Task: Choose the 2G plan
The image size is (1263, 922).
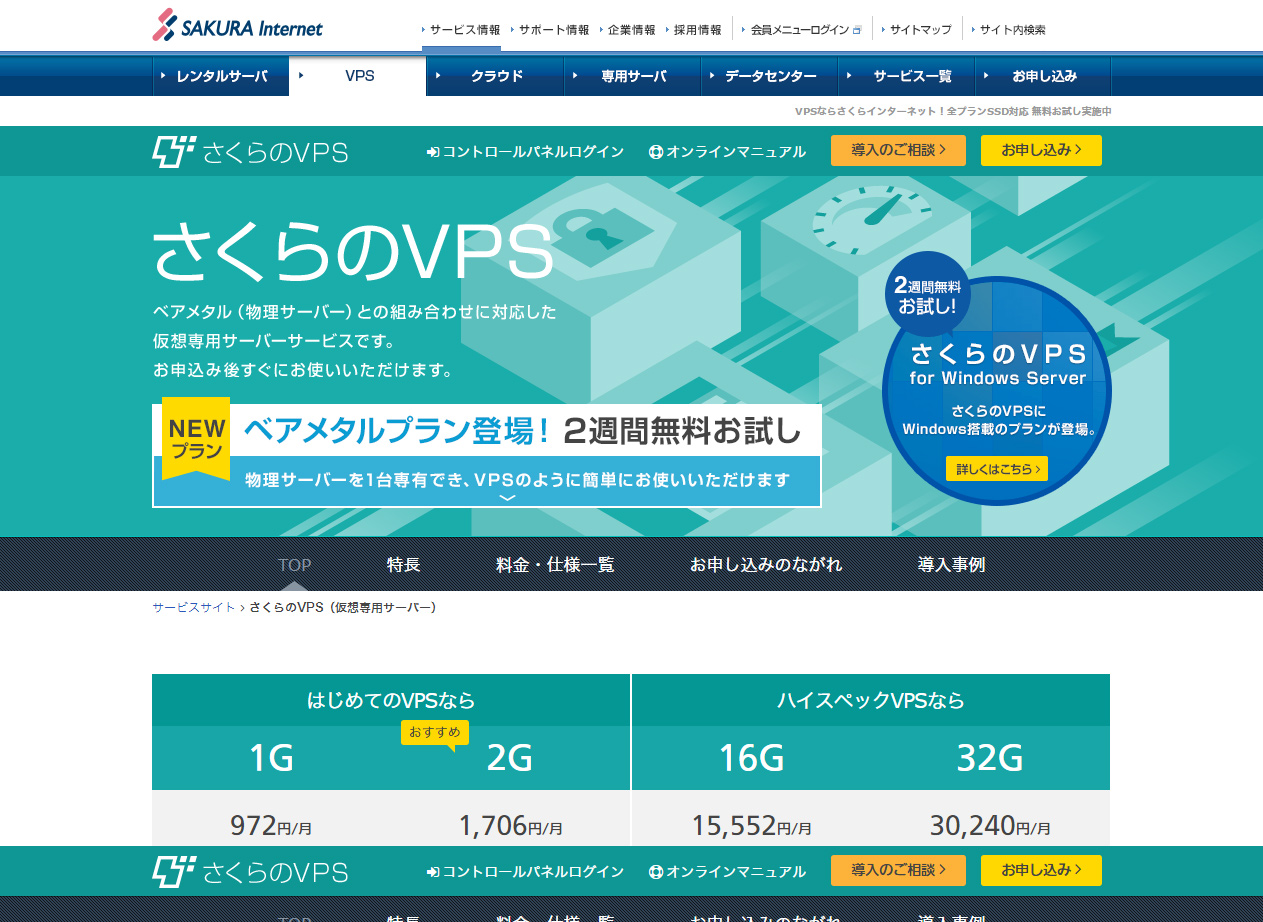Action: coord(510,759)
